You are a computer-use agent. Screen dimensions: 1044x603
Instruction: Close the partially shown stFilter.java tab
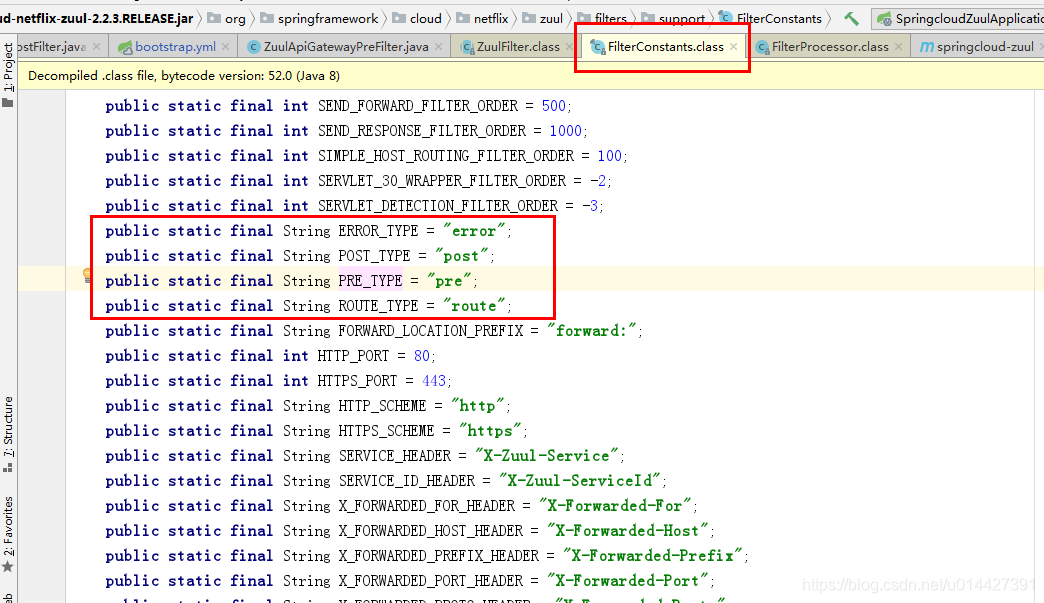tap(97, 47)
